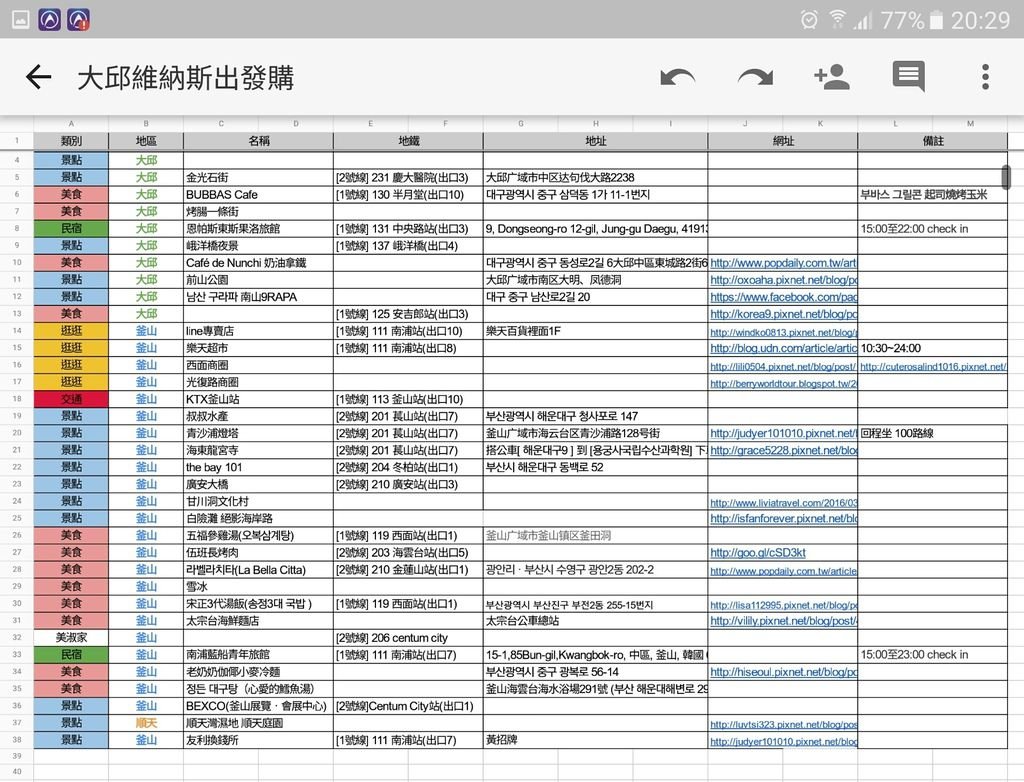Open the www.liviatravel.com link
Screen dimensions: 1024x782
(784, 502)
